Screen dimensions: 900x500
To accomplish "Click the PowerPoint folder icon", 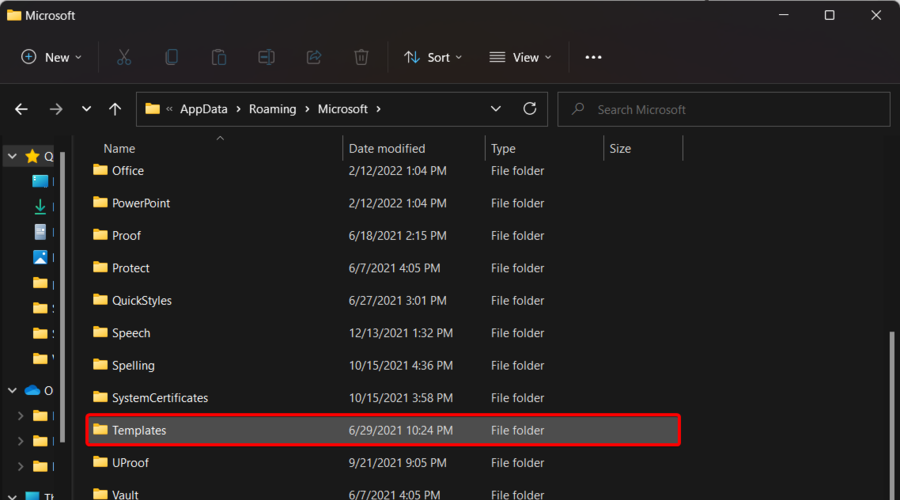I will tap(100, 202).
